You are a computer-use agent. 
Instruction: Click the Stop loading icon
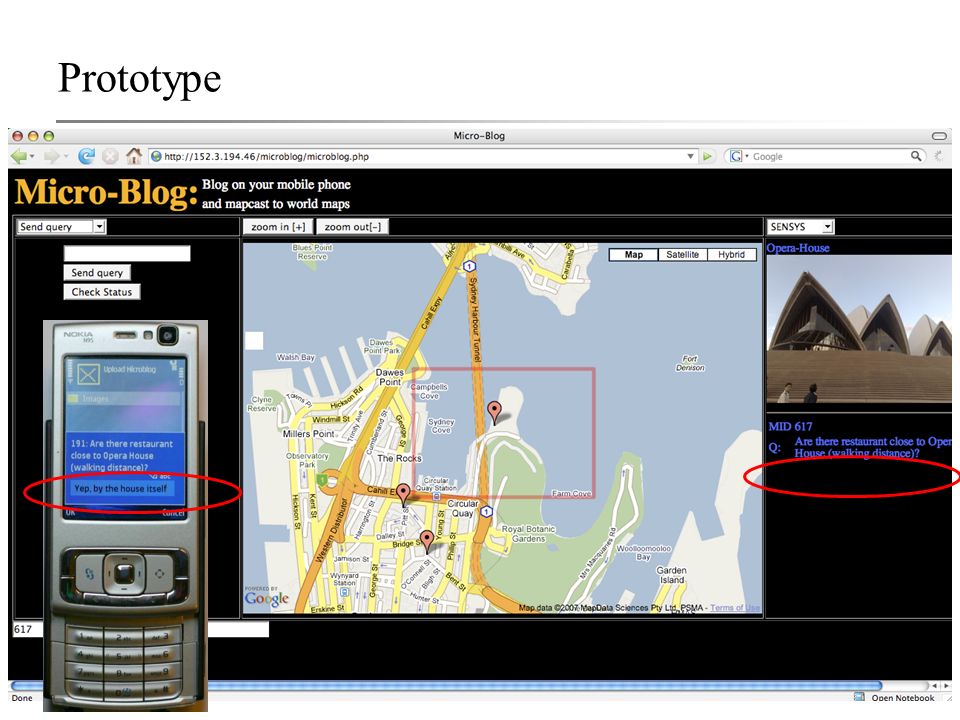click(110, 157)
